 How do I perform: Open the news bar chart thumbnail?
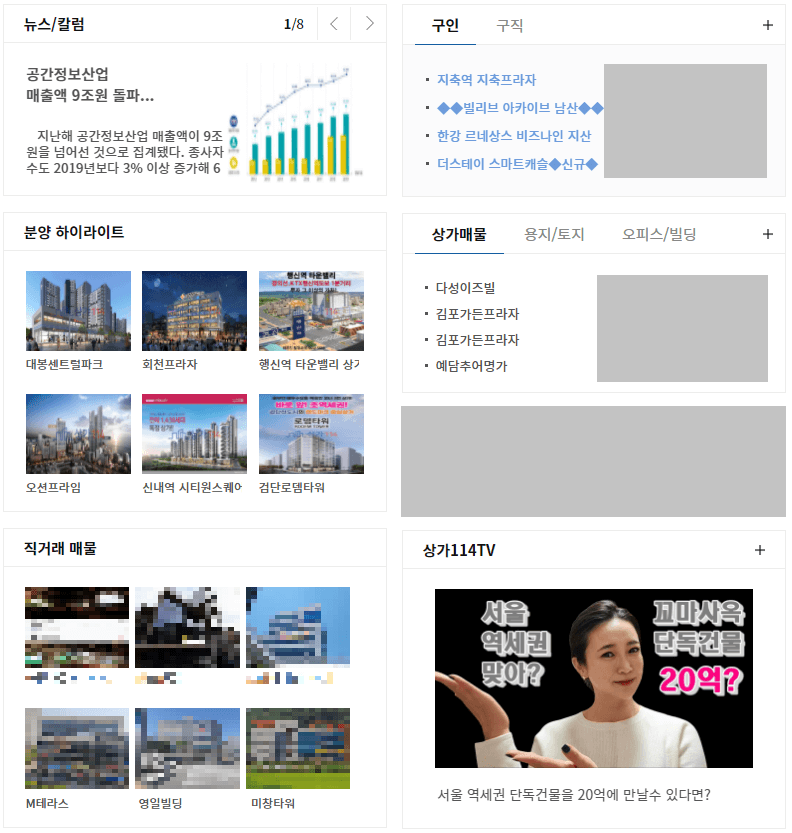click(295, 123)
